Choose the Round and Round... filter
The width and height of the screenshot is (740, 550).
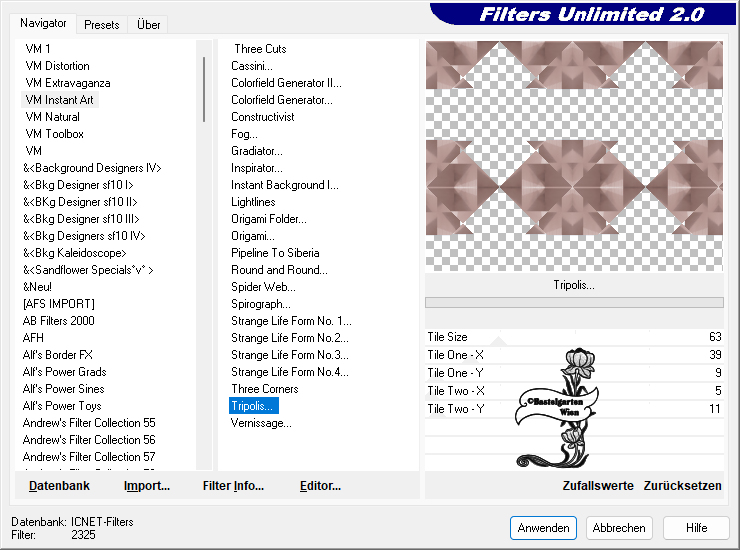point(279,270)
